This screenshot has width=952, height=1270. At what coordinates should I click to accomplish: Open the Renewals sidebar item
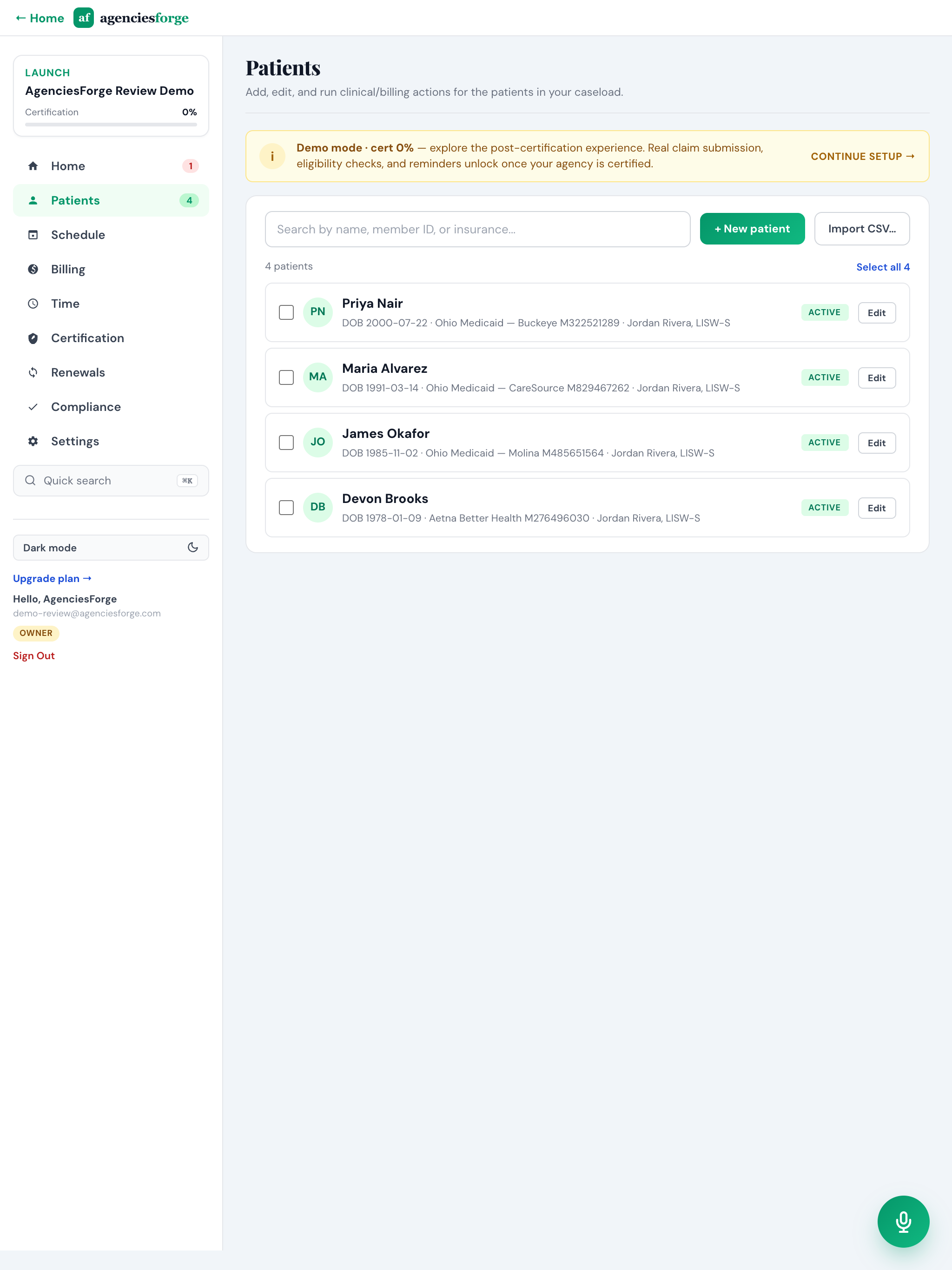(x=111, y=373)
